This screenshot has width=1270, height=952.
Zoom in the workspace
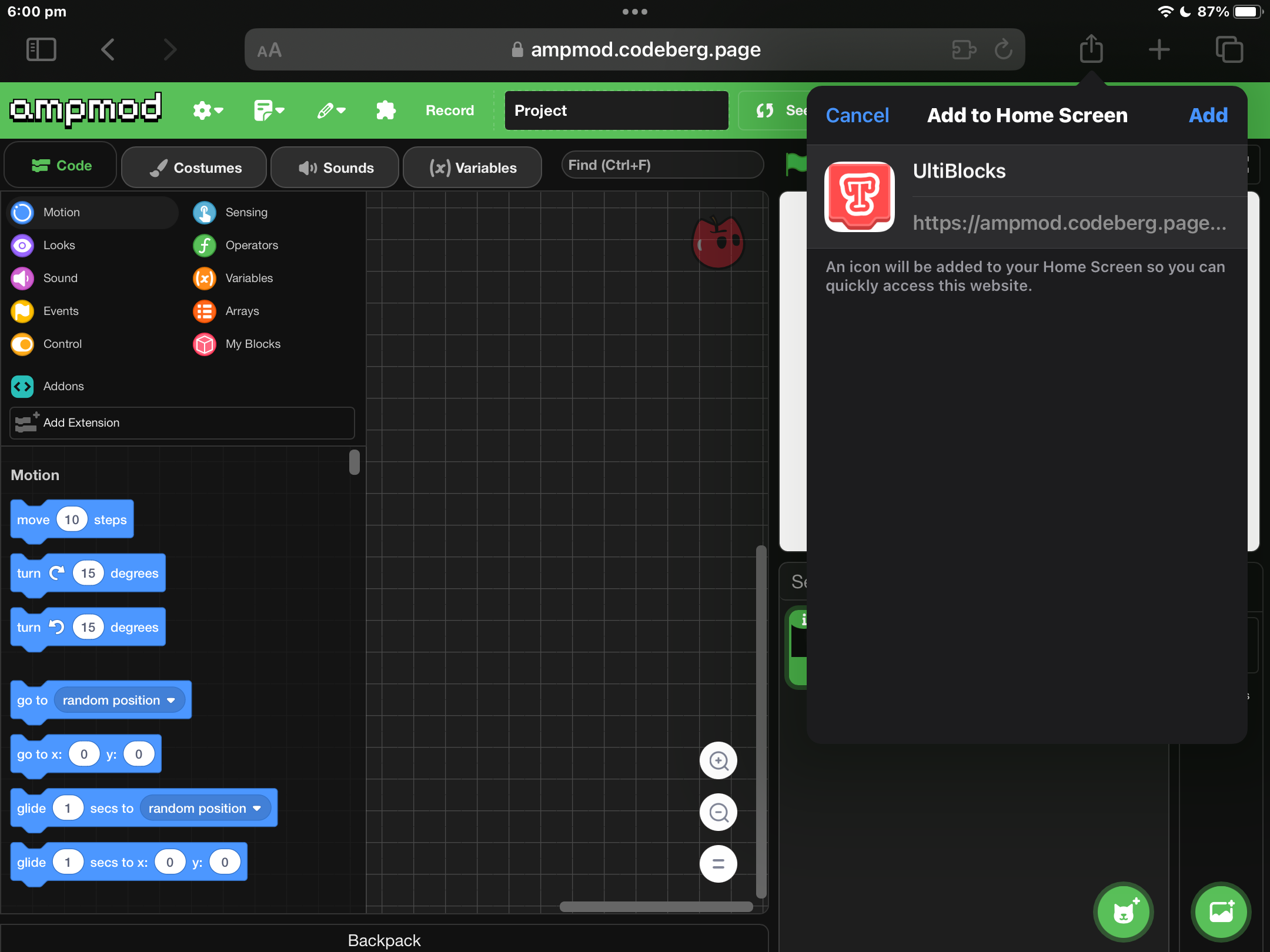click(718, 760)
